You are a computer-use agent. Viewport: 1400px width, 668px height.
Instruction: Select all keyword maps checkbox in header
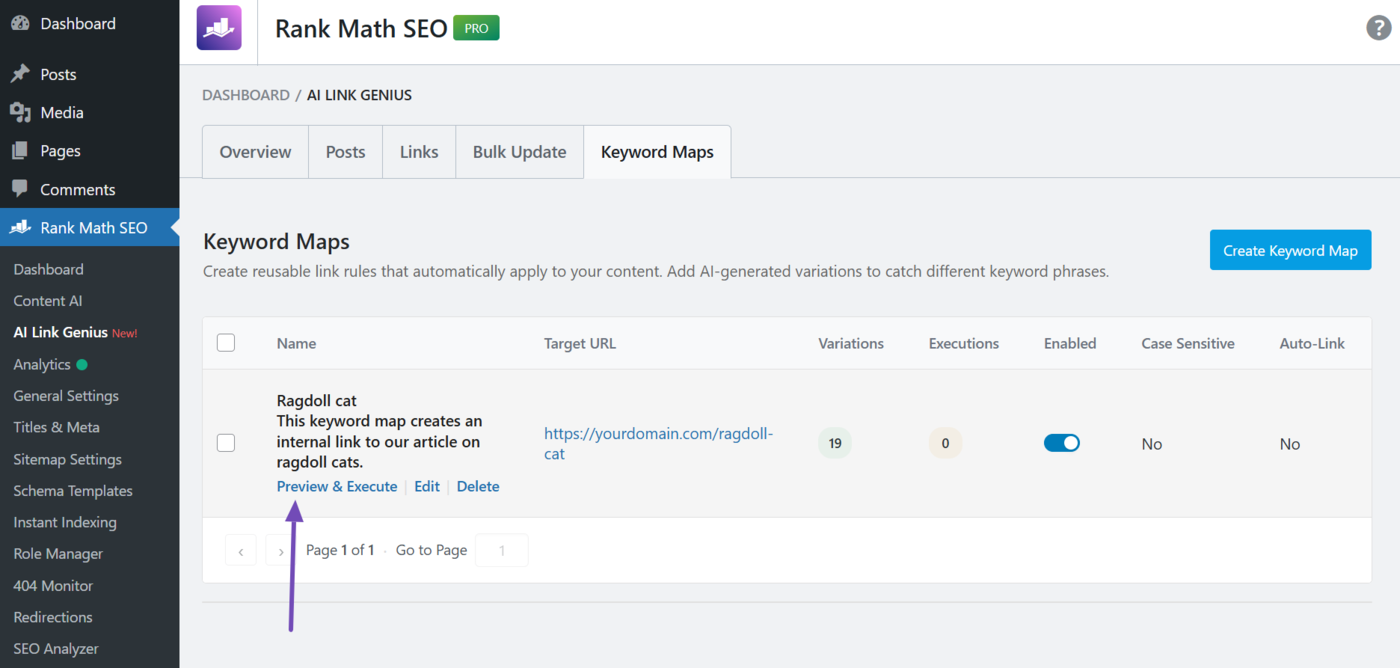pos(226,343)
